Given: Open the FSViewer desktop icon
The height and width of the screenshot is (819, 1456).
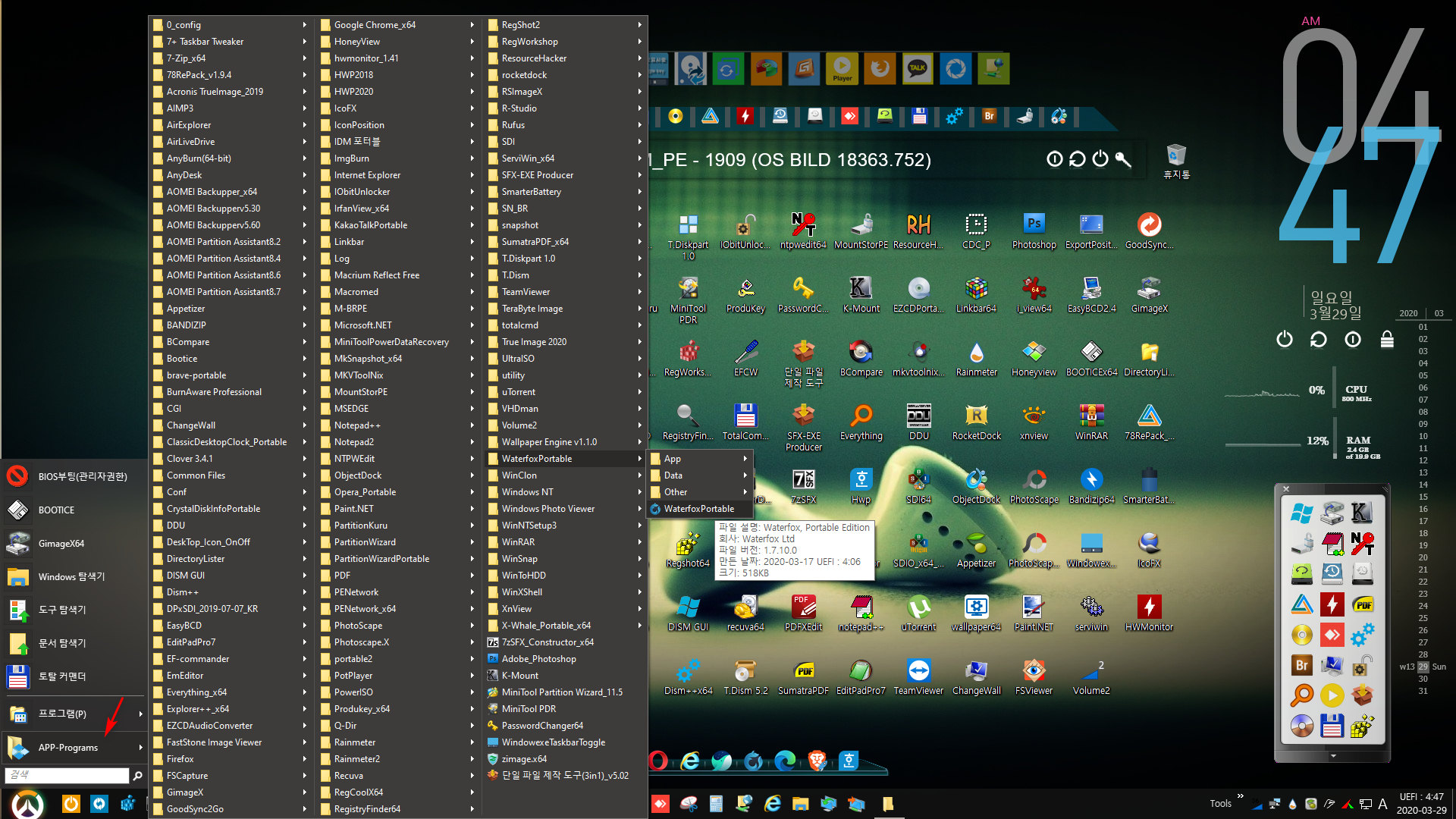Looking at the screenshot, I should 1034,677.
